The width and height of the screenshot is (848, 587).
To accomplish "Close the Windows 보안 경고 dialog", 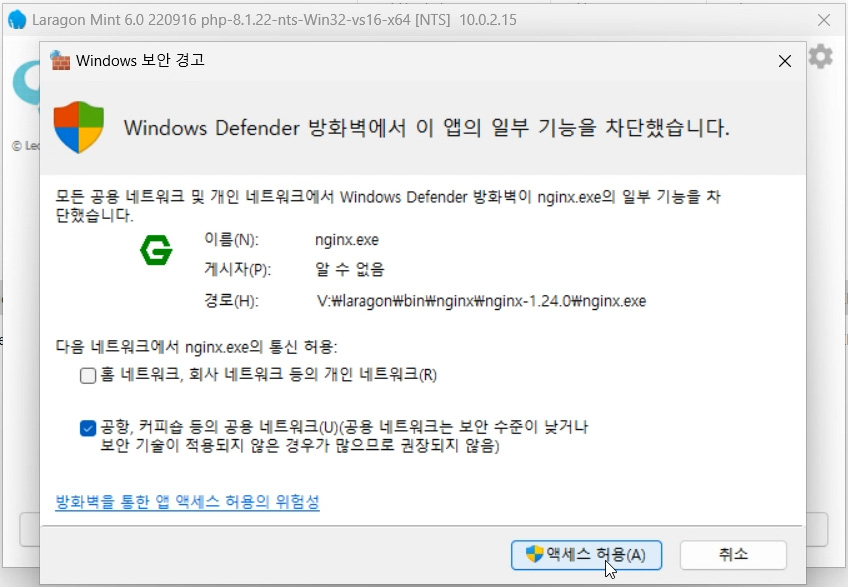I will click(x=785, y=61).
